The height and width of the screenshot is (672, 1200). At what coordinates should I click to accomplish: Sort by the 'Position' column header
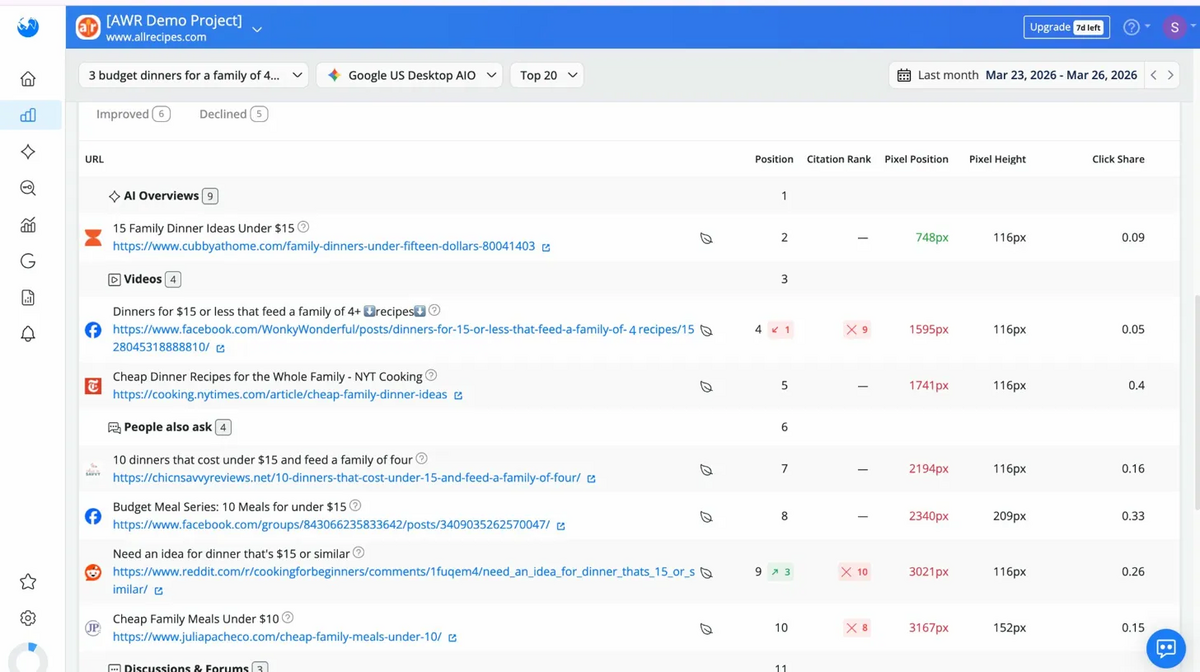tap(774, 159)
